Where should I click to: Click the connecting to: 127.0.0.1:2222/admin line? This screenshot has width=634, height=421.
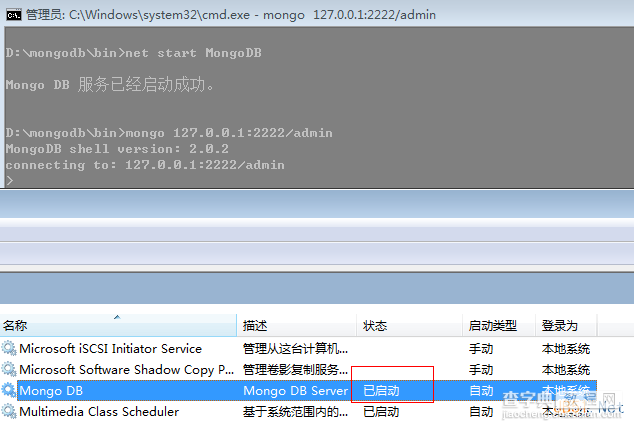145,165
